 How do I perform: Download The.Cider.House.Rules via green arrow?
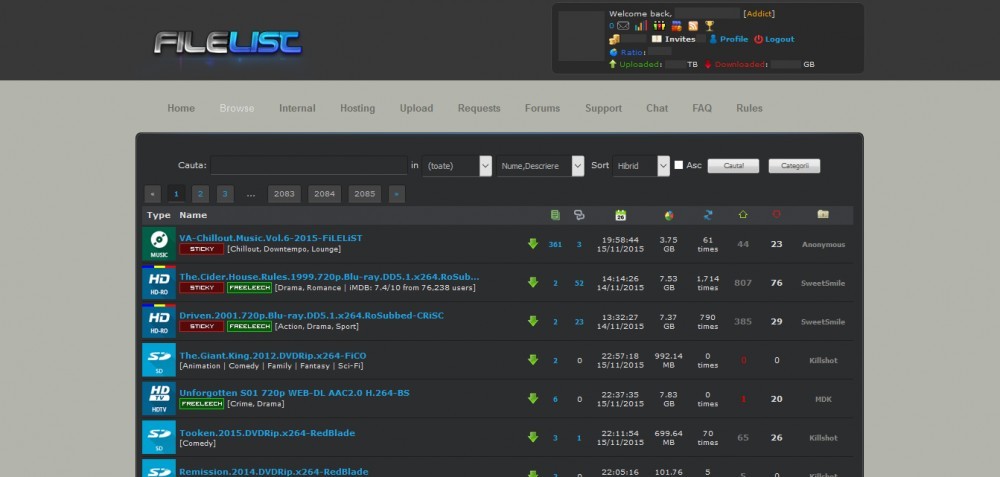[533, 283]
